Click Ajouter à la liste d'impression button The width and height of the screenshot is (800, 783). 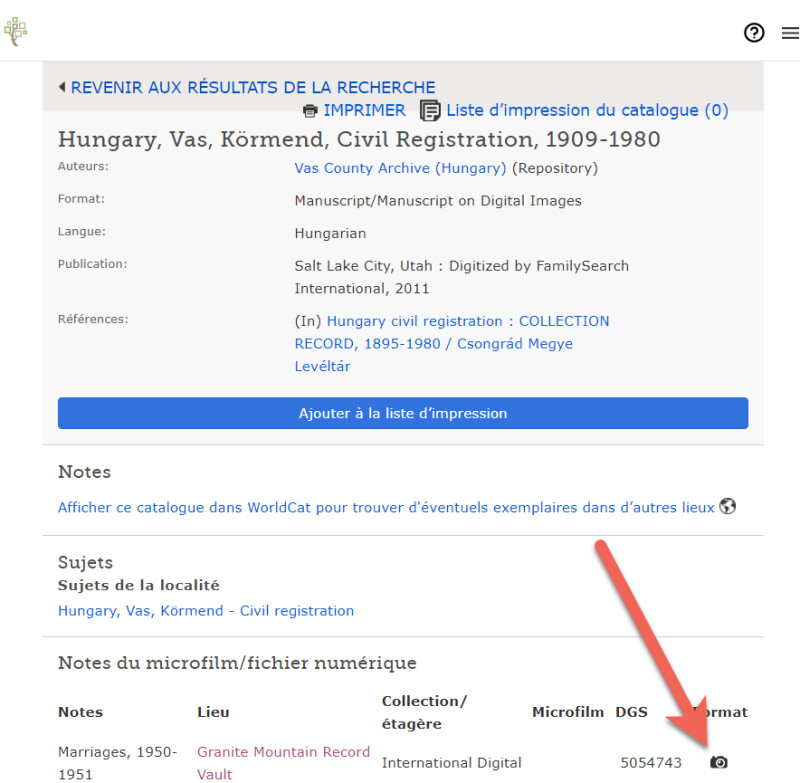pos(403,413)
